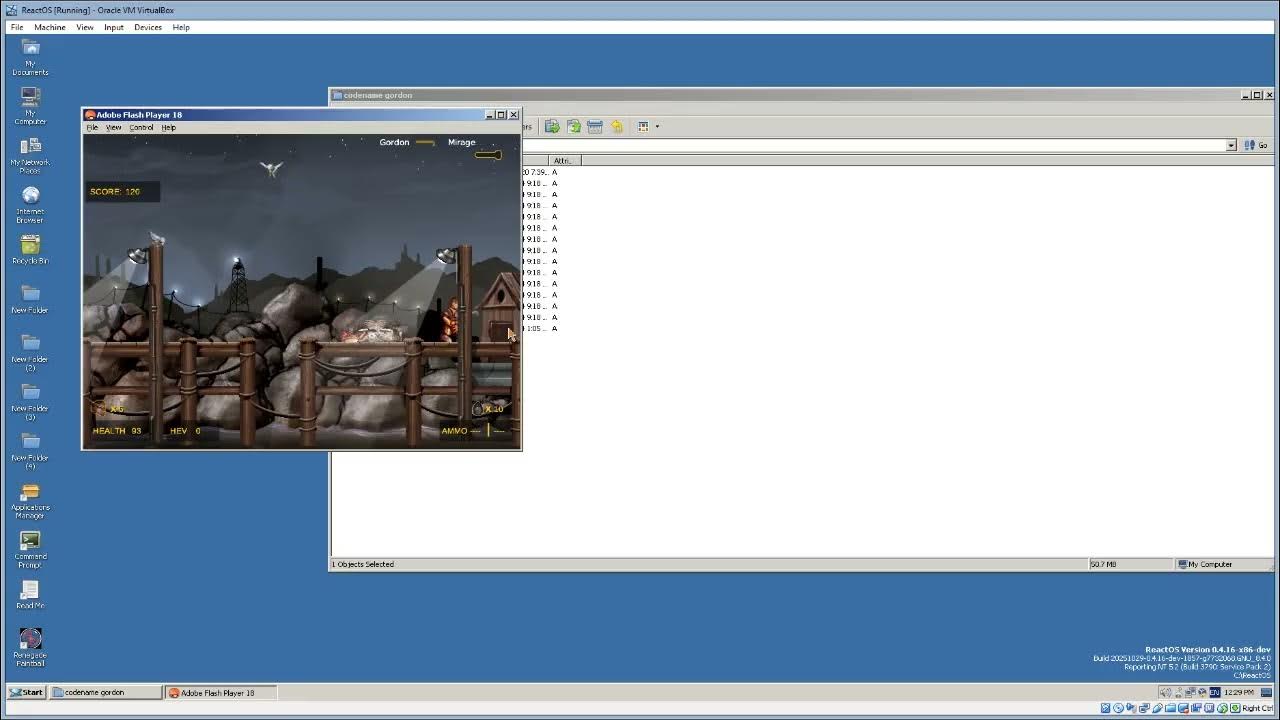Open the Control menu in Adobe Flash Player

tap(140, 127)
